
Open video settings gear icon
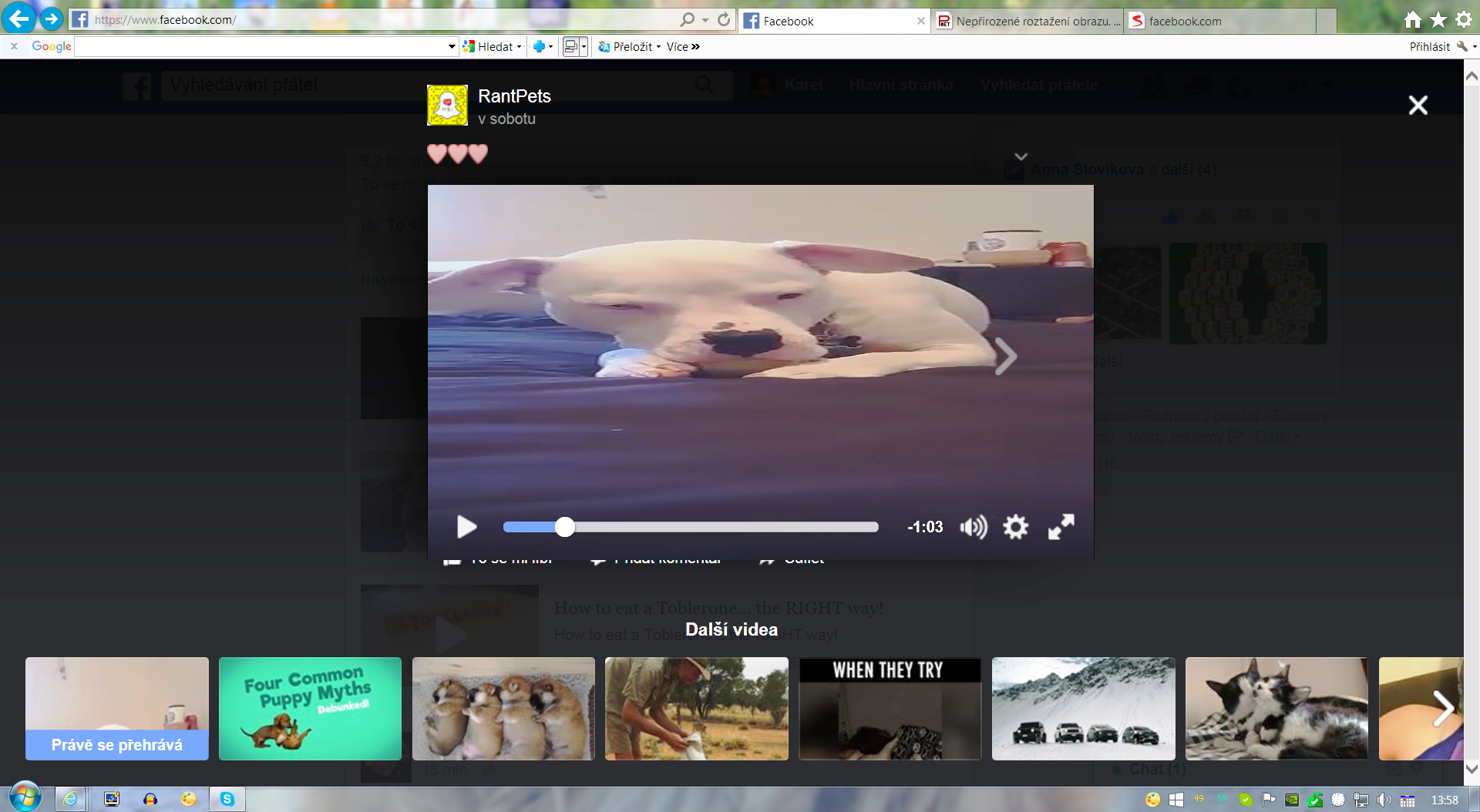pos(1016,527)
